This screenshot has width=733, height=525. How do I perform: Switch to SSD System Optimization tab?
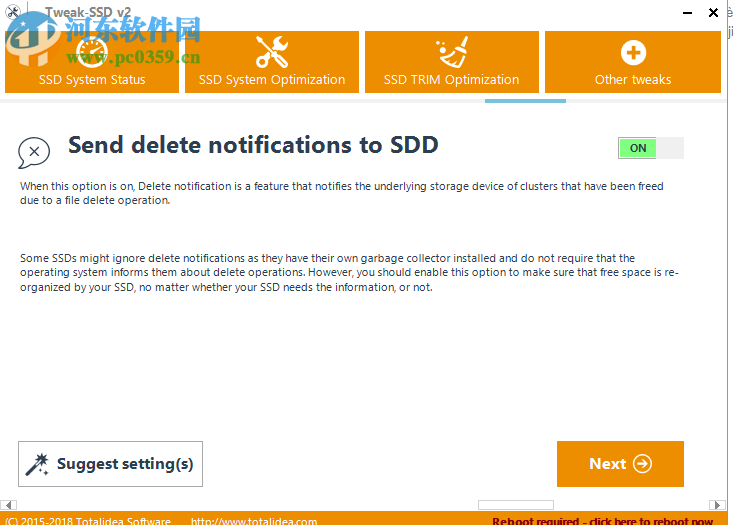pyautogui.click(x=272, y=62)
